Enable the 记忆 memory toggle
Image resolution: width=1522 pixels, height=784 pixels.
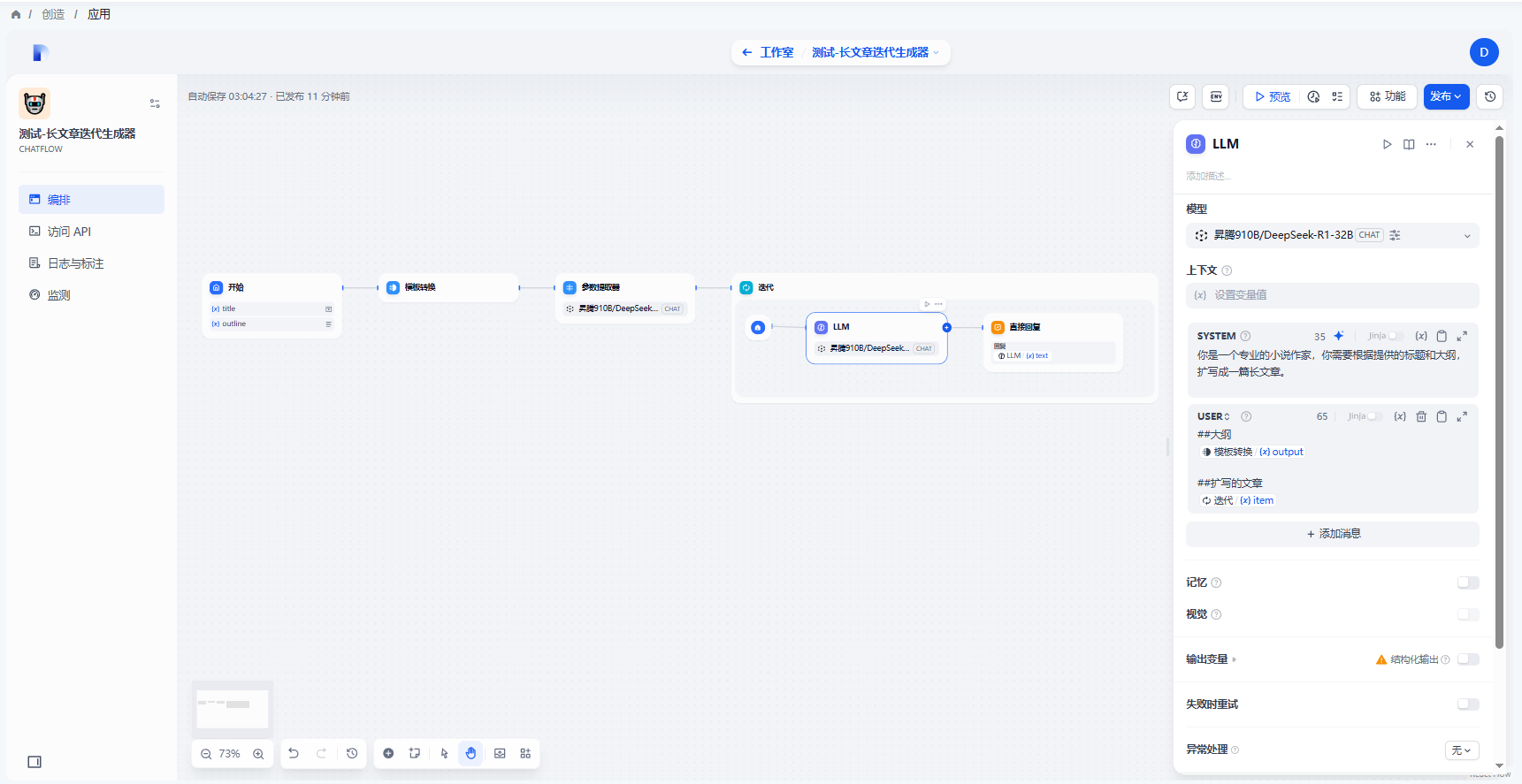[1467, 582]
